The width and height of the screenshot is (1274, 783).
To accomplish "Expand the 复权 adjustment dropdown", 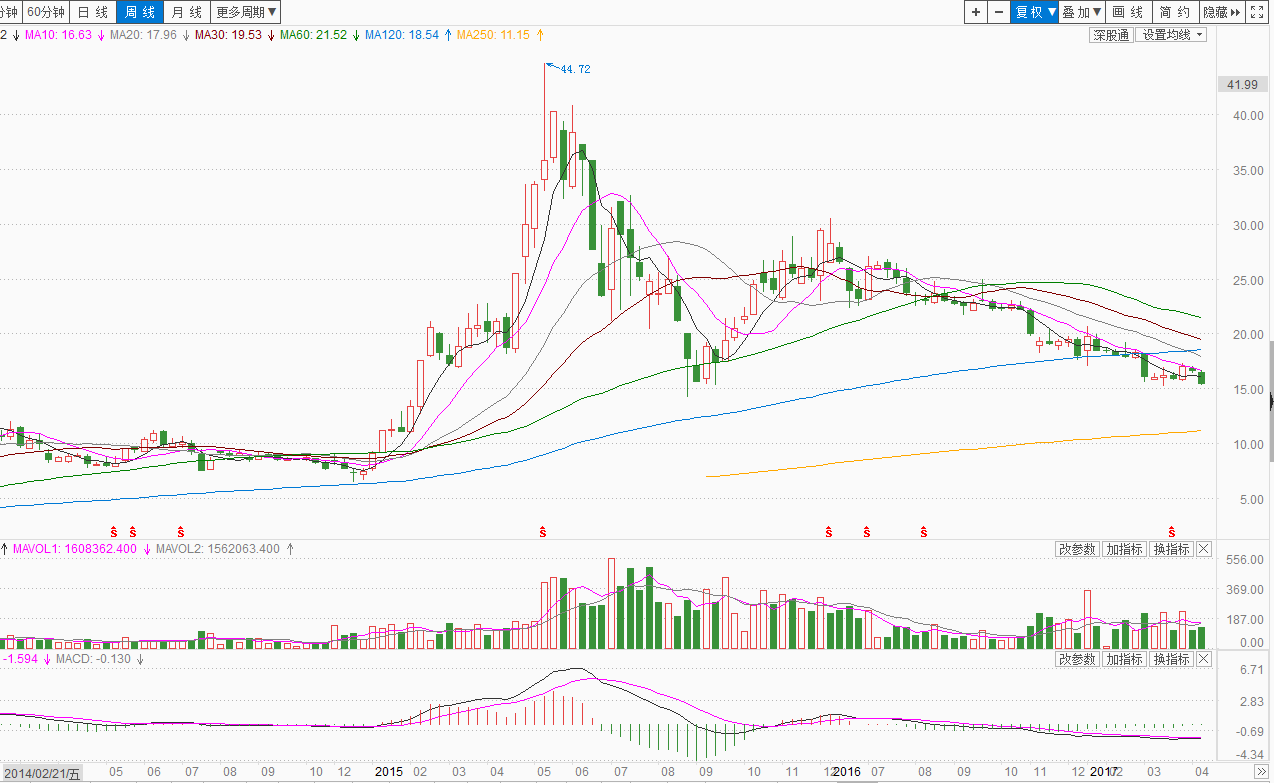I will click(x=1035, y=12).
